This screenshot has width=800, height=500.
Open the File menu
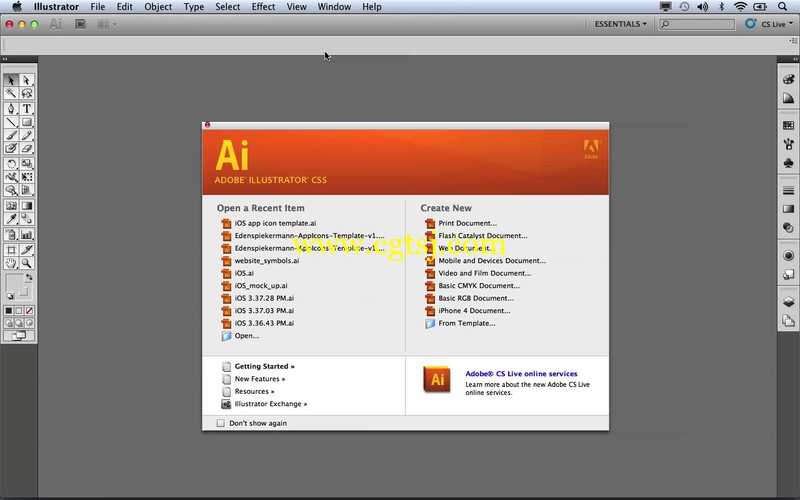[97, 7]
